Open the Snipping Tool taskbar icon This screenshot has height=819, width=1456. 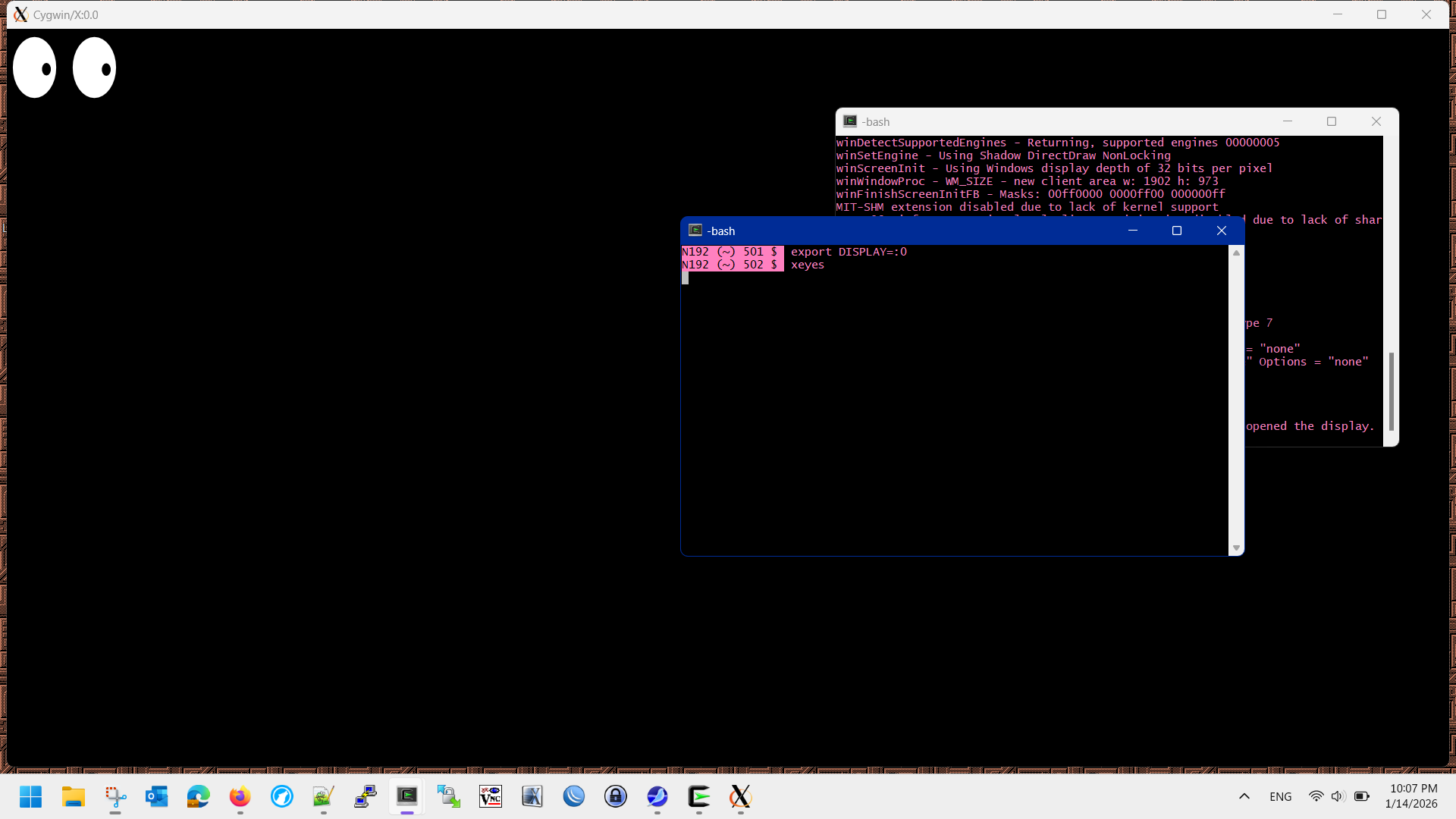pos(115,796)
